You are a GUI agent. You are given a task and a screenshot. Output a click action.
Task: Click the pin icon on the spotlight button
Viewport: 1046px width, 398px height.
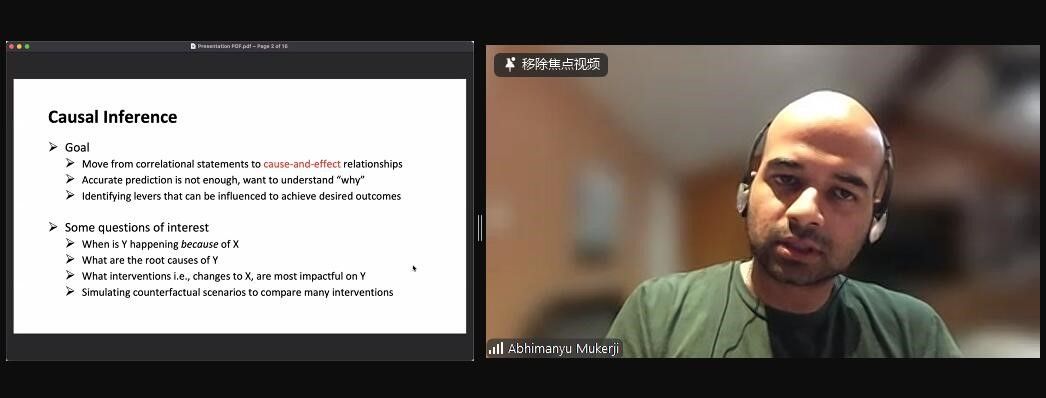(510, 64)
